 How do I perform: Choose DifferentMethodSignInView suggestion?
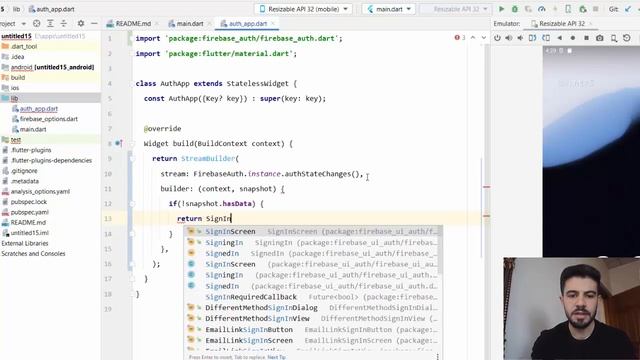coord(313,318)
